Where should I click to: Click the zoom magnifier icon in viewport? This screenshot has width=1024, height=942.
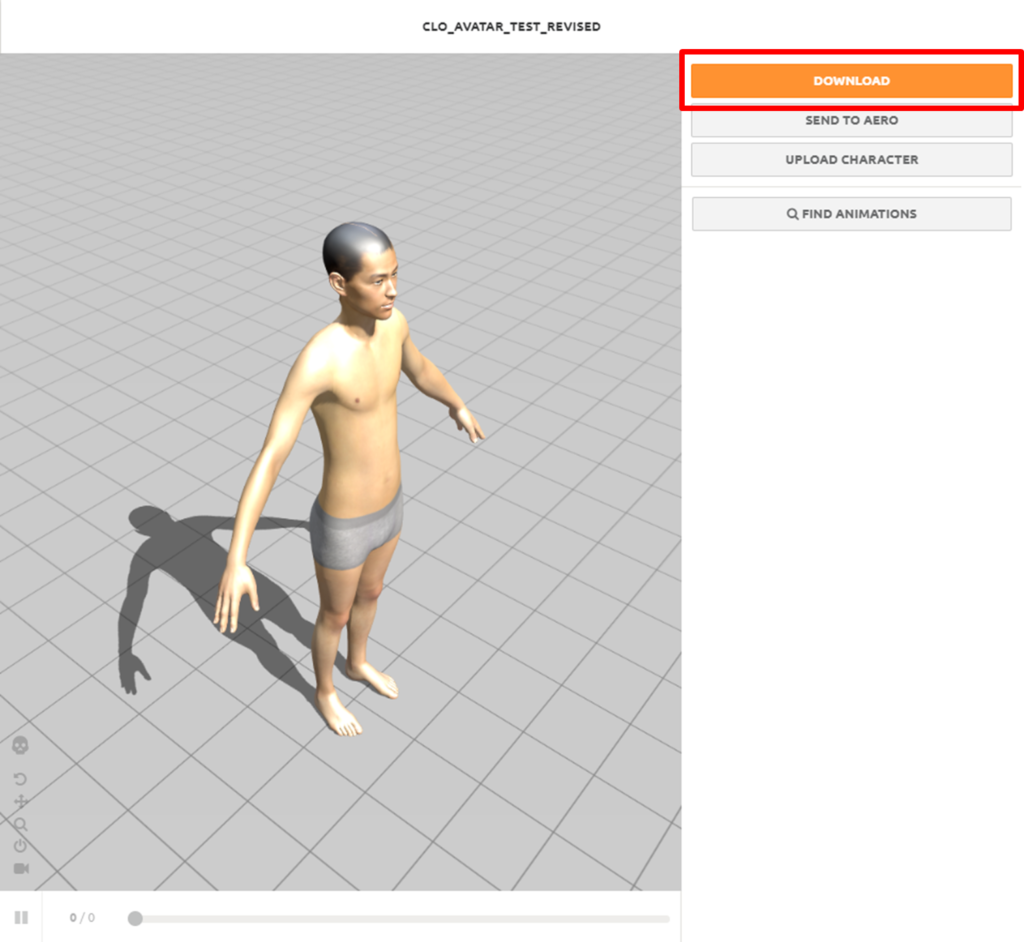[21, 824]
